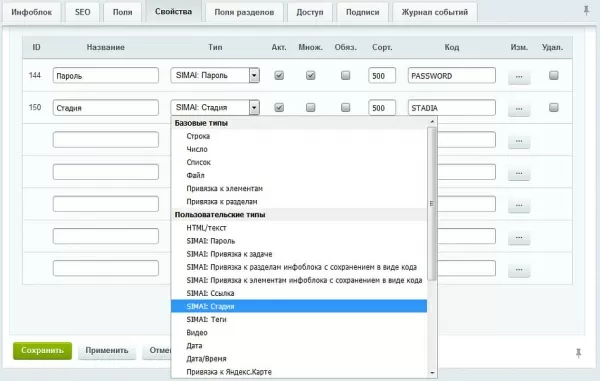This screenshot has height=381, width=600.
Task: Click edit button on last empty row
Action: [x=519, y=269]
